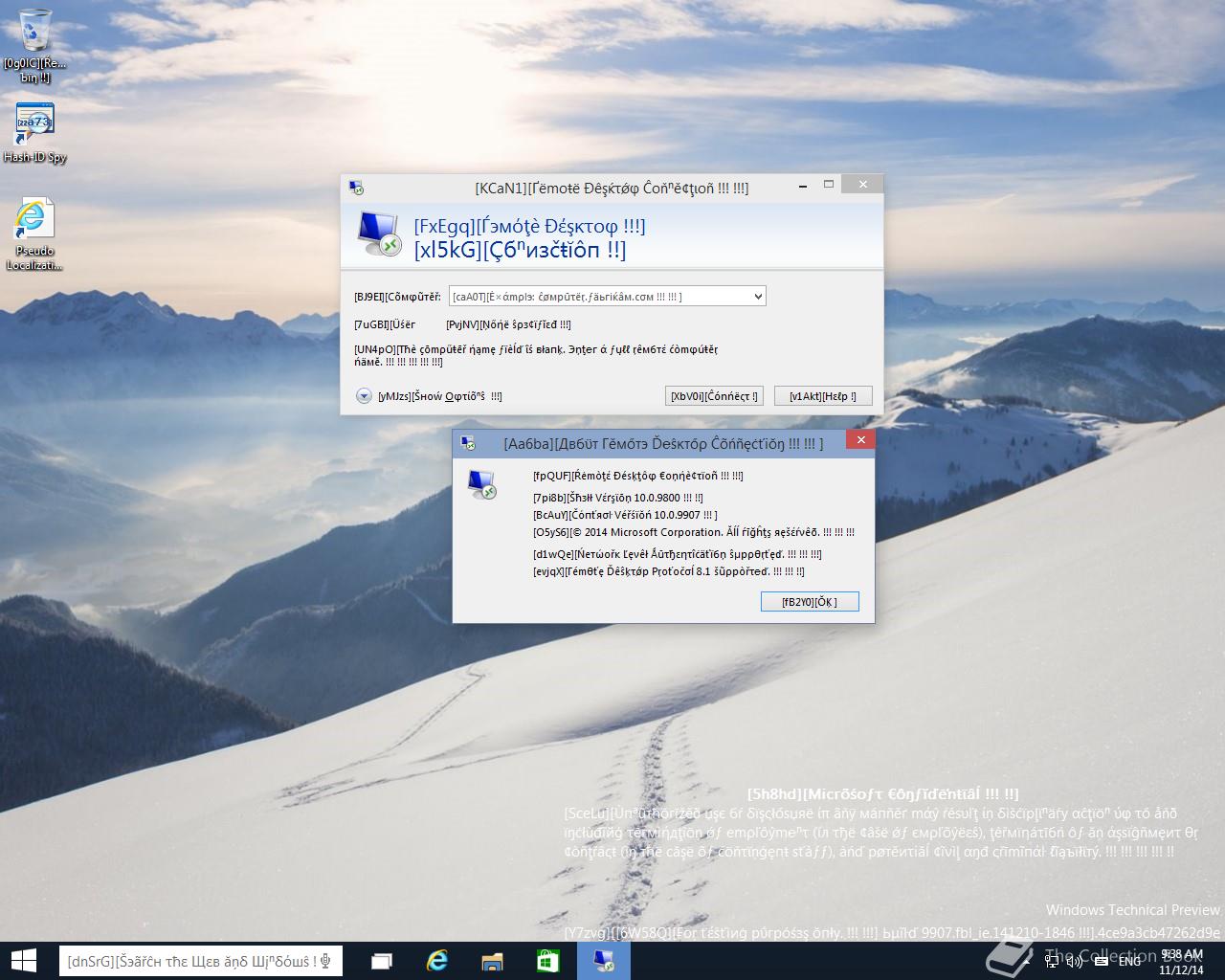1225x980 pixels.
Task: Click the ENG input language indicator
Action: (x=1129, y=960)
